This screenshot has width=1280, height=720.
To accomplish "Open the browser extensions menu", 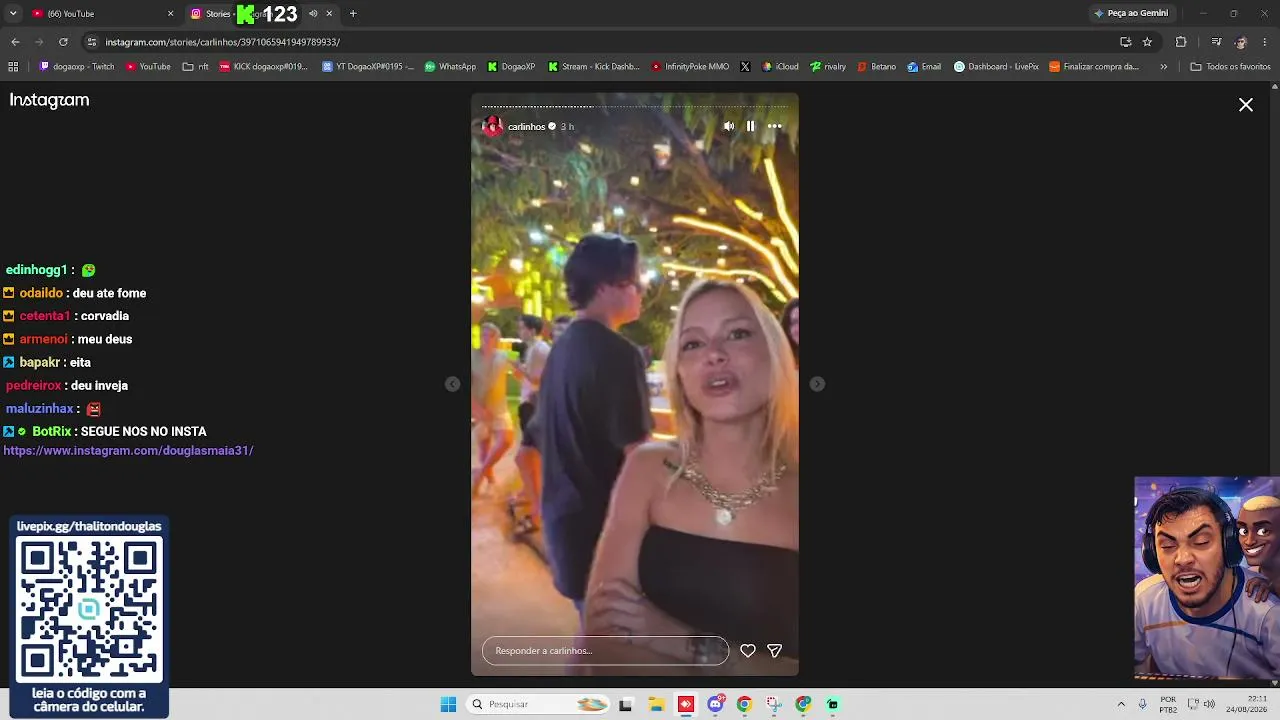I will pos(1181,42).
